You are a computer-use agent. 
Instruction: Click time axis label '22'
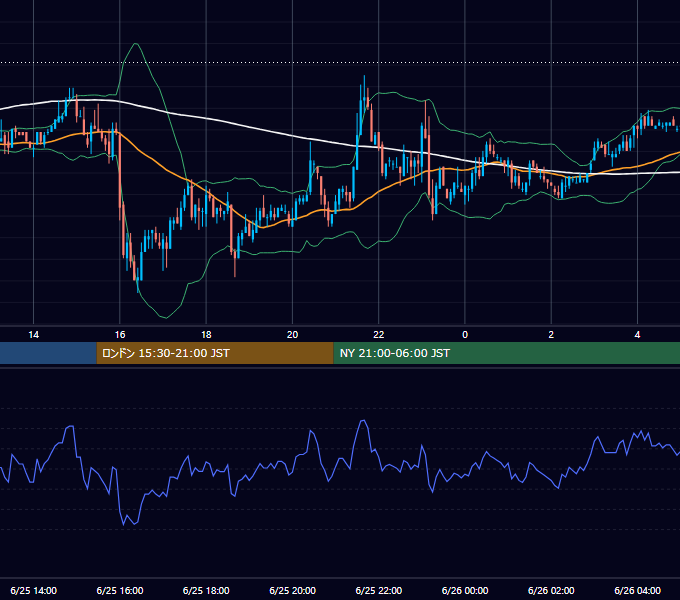(x=379, y=334)
